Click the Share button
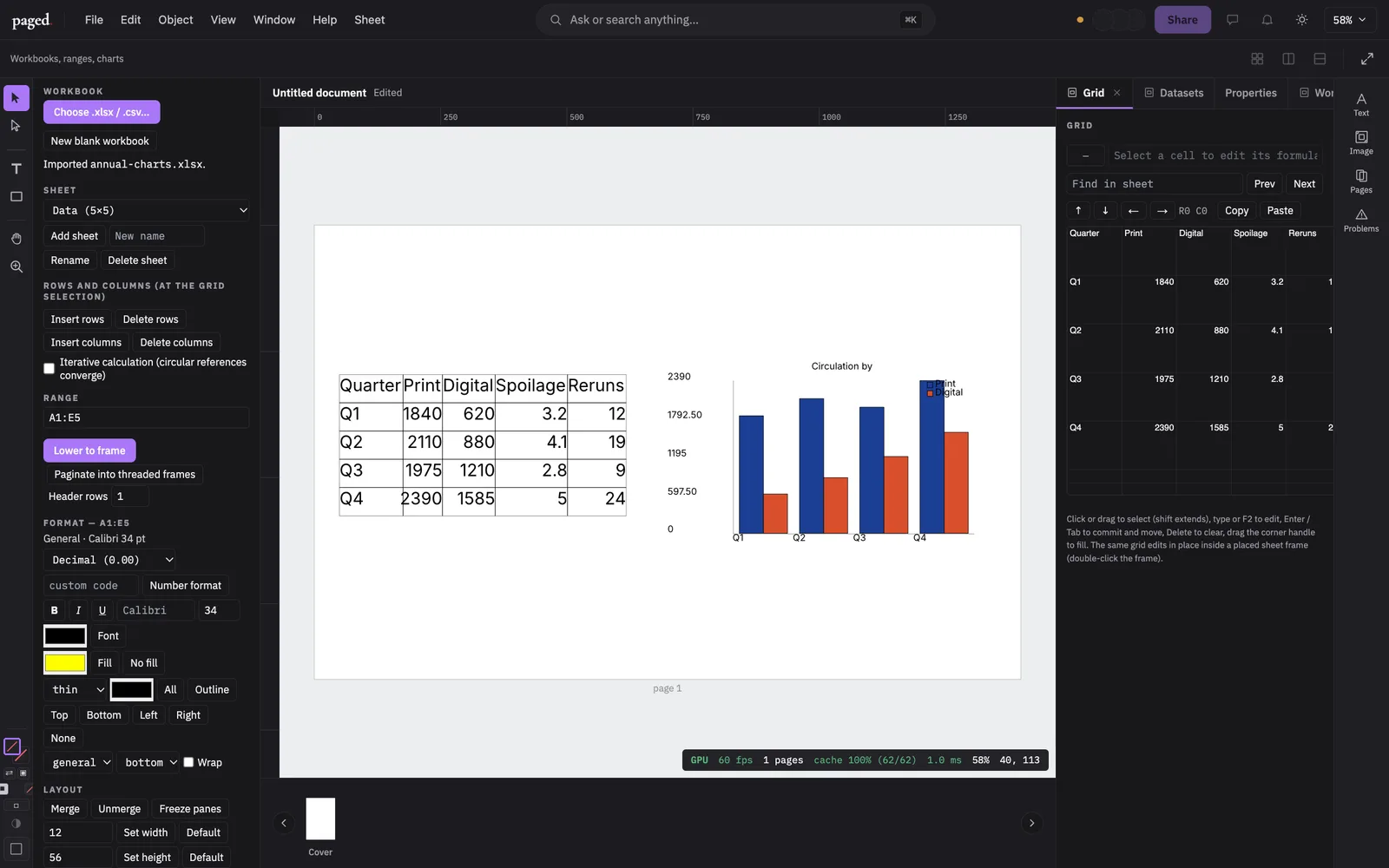This screenshot has width=1389, height=868. click(1182, 20)
